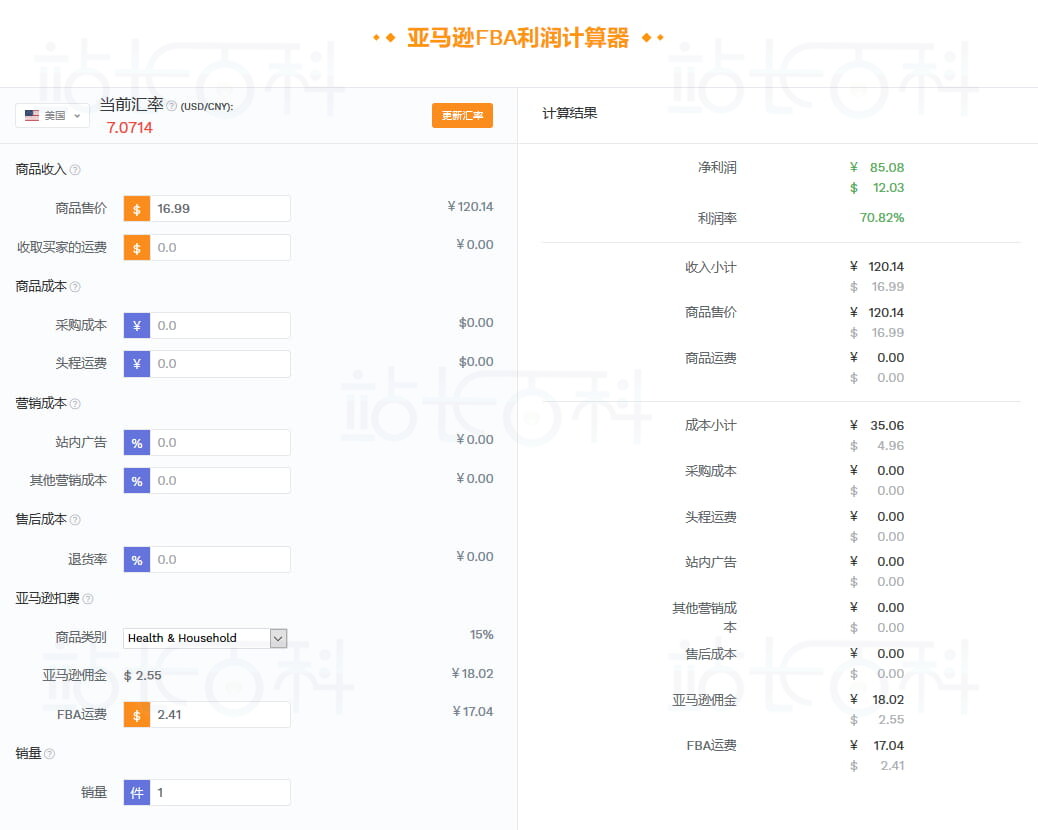
Task: Click the help icon beside 售后成本
Action: coord(75,520)
